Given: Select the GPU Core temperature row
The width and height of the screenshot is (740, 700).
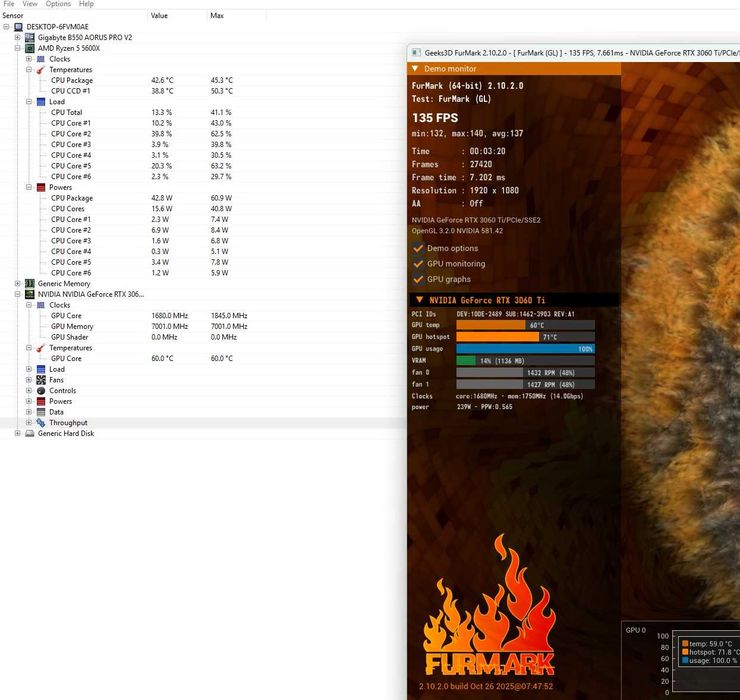Looking at the screenshot, I should [x=203, y=359].
